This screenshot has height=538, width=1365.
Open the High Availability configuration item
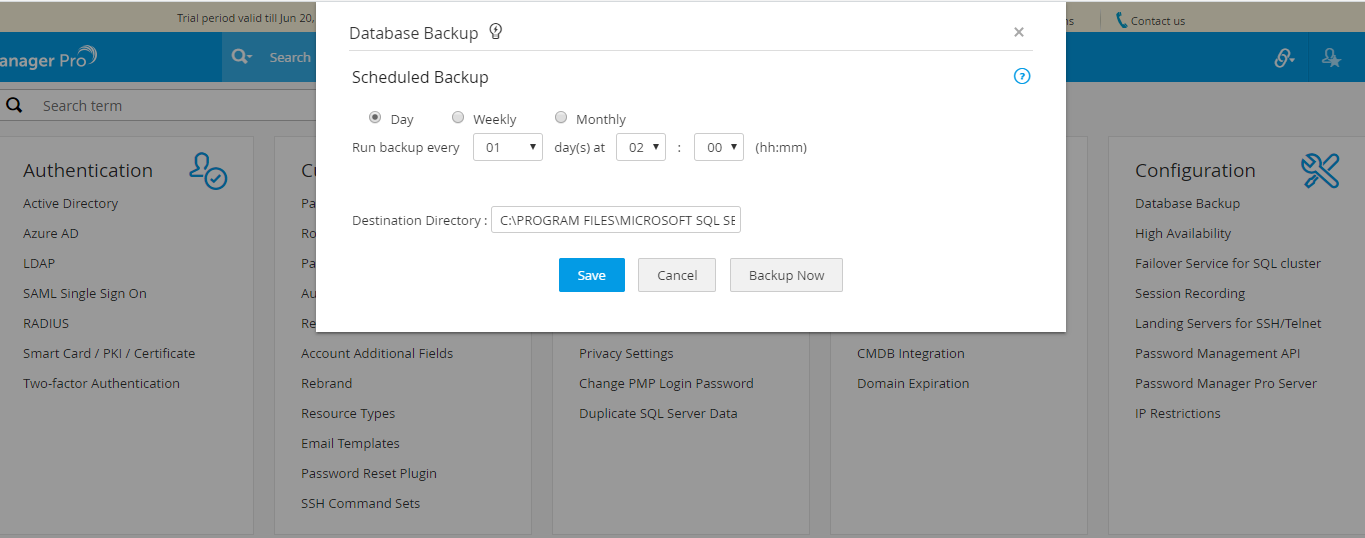(1183, 233)
